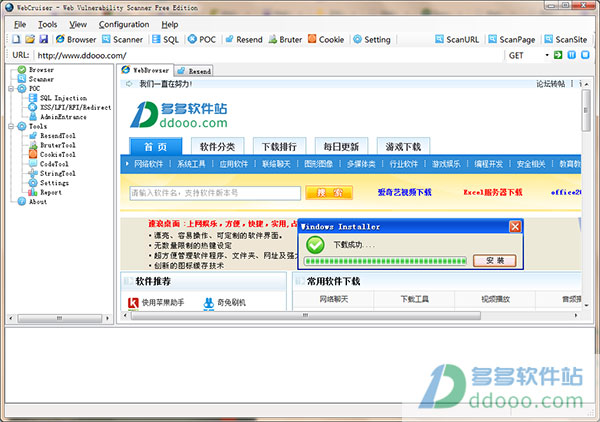Viewport: 600px width, 422px height.
Task: Select the POC toolbar button
Action: coord(202,39)
